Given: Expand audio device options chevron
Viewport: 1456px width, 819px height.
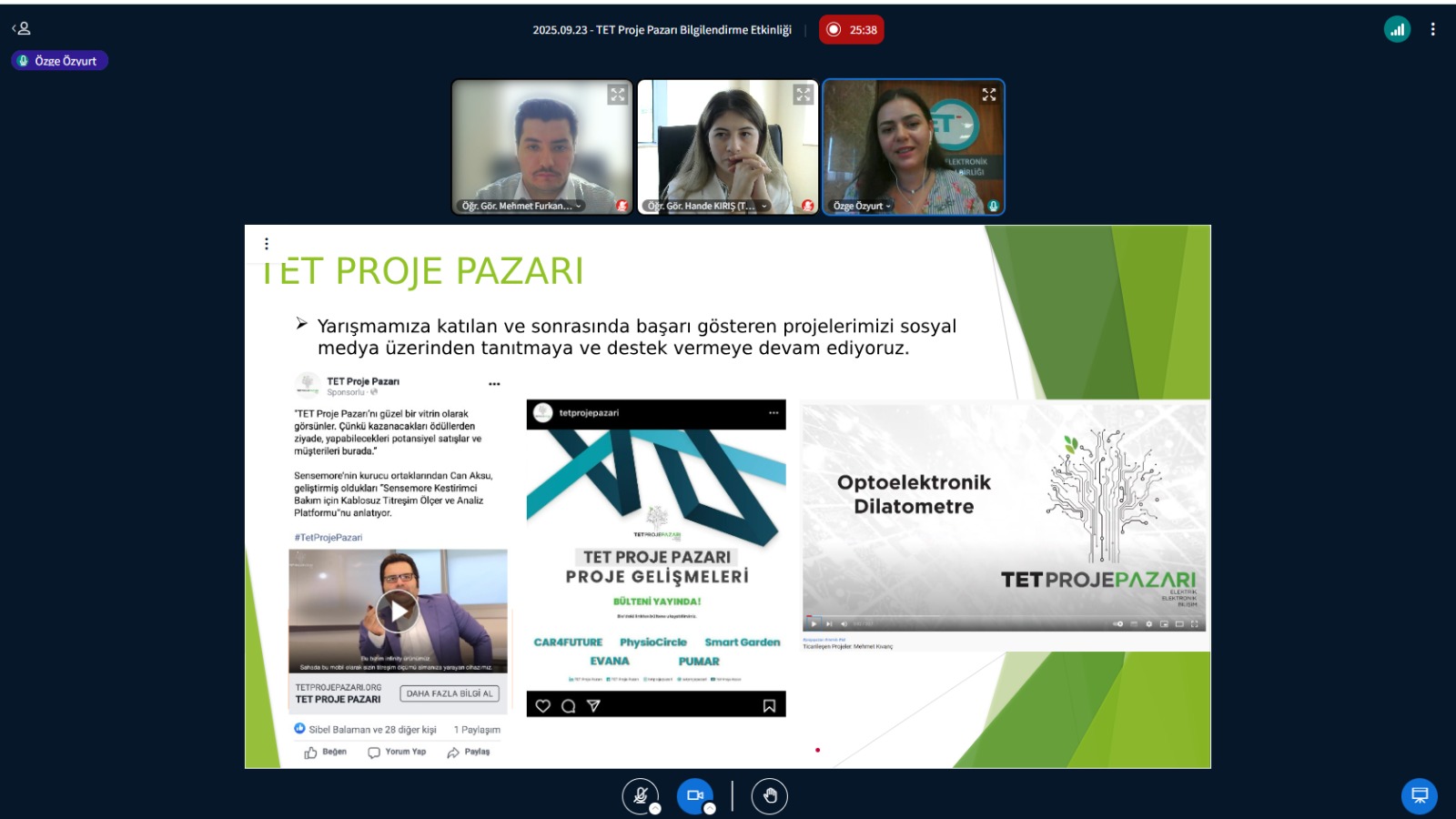Looking at the screenshot, I should coord(655,809).
